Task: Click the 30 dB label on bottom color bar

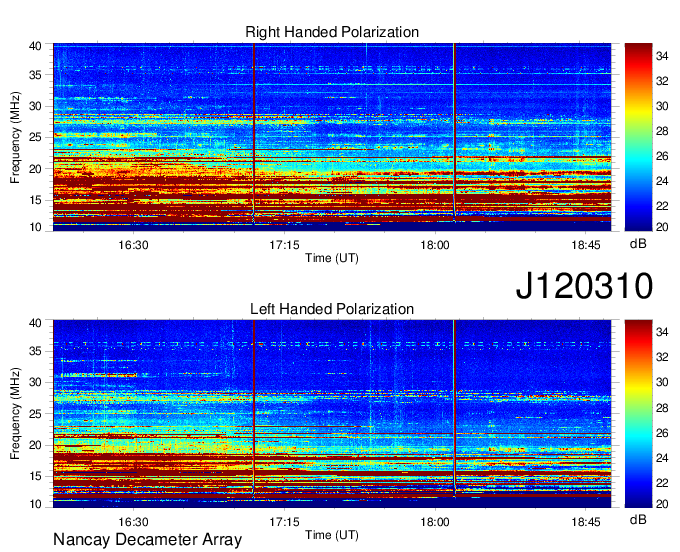Action: click(662, 382)
